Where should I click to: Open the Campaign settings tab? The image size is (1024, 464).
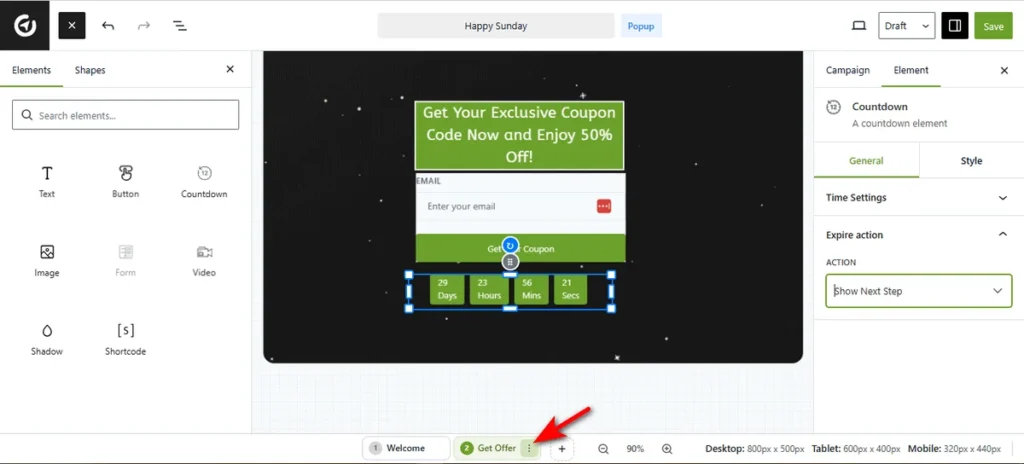point(848,70)
